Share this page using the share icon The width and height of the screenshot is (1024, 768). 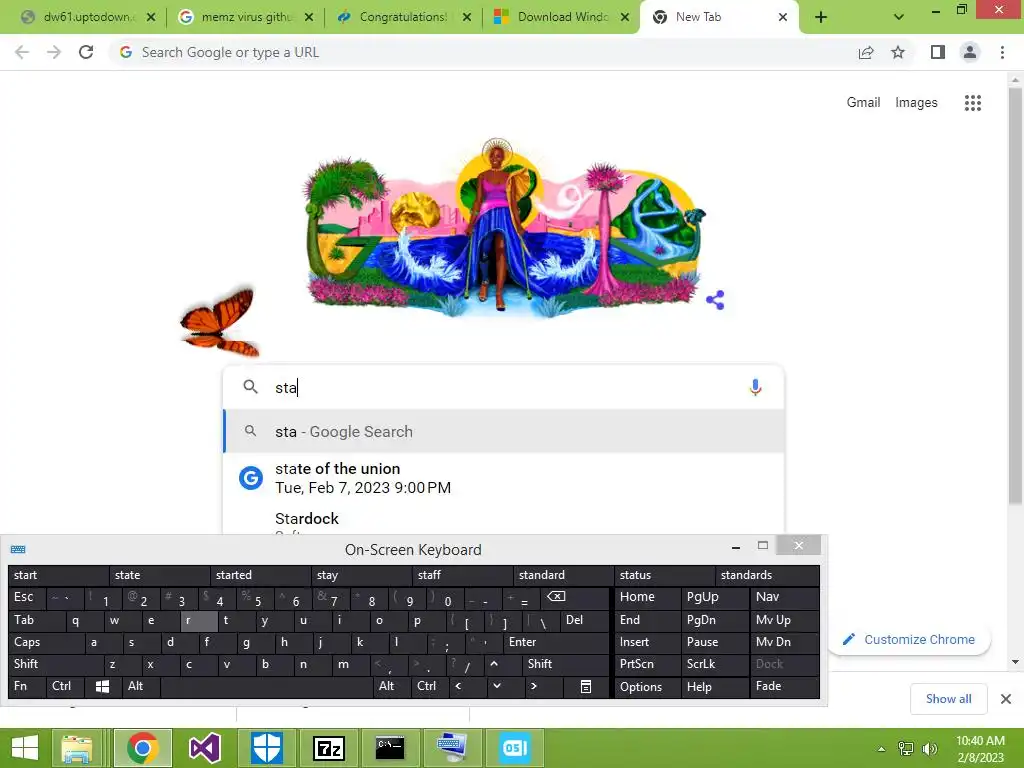pos(866,52)
